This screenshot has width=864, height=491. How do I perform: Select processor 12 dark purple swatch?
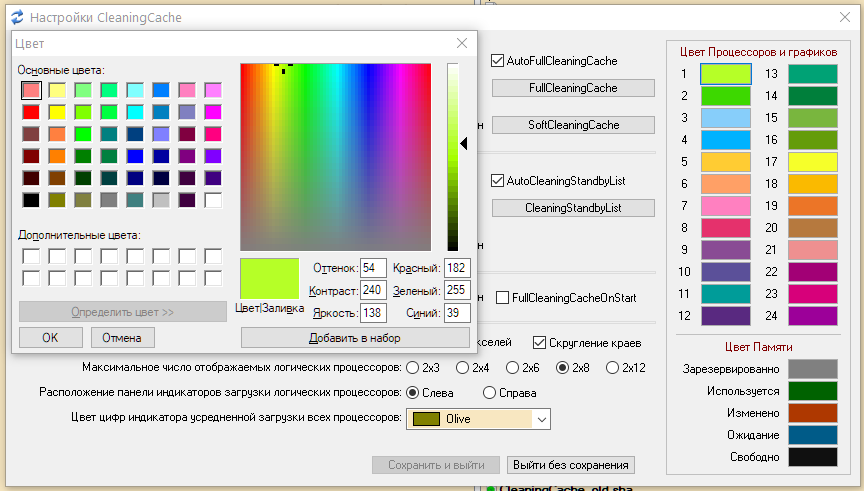725,316
